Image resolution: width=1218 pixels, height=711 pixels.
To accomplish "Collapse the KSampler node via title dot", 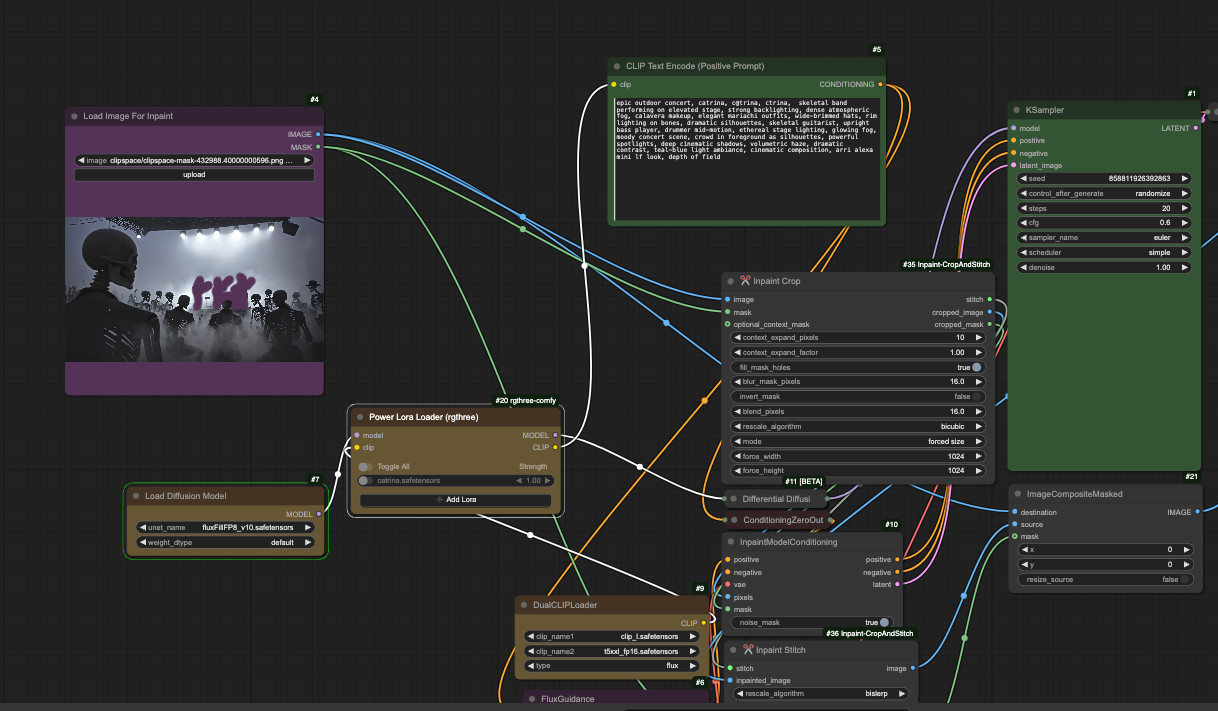I will [1016, 110].
